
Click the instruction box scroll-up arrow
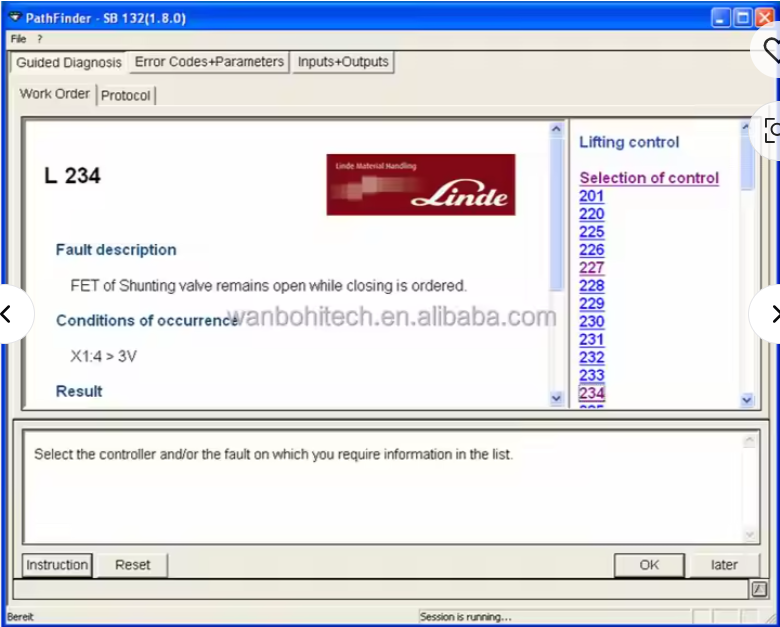pos(750,440)
